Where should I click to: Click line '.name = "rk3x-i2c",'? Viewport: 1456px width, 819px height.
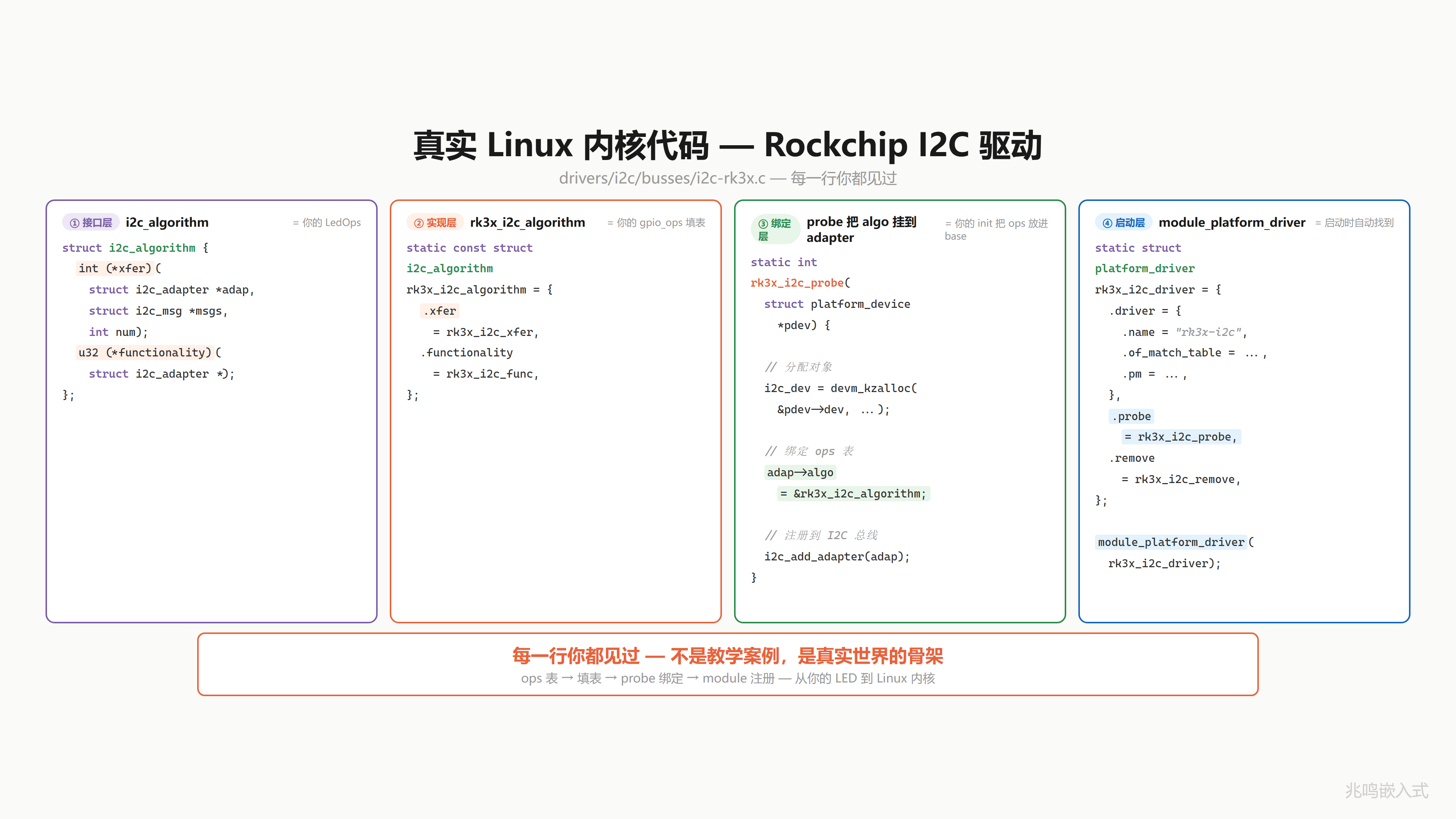click(x=1185, y=332)
